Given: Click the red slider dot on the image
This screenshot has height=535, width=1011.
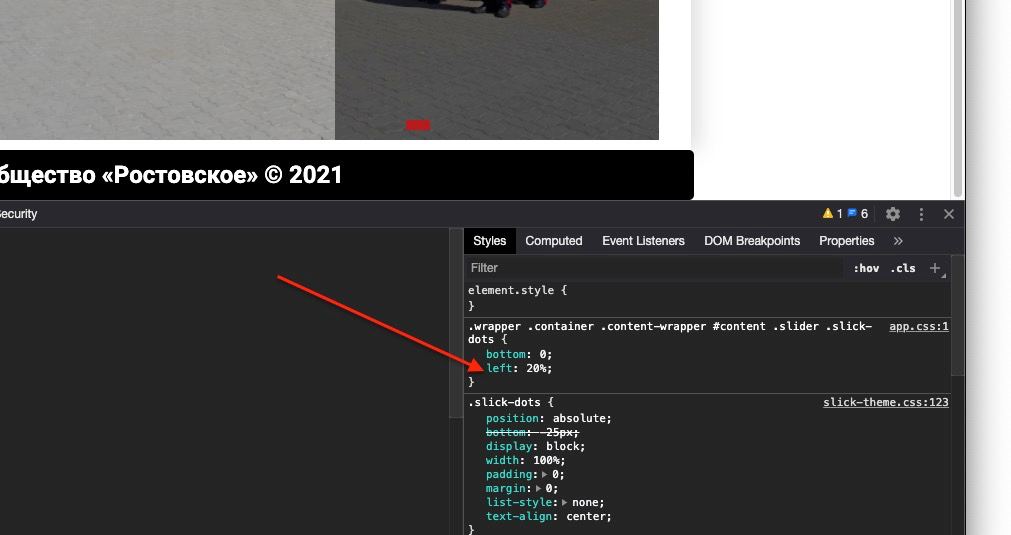Looking at the screenshot, I should 418,125.
